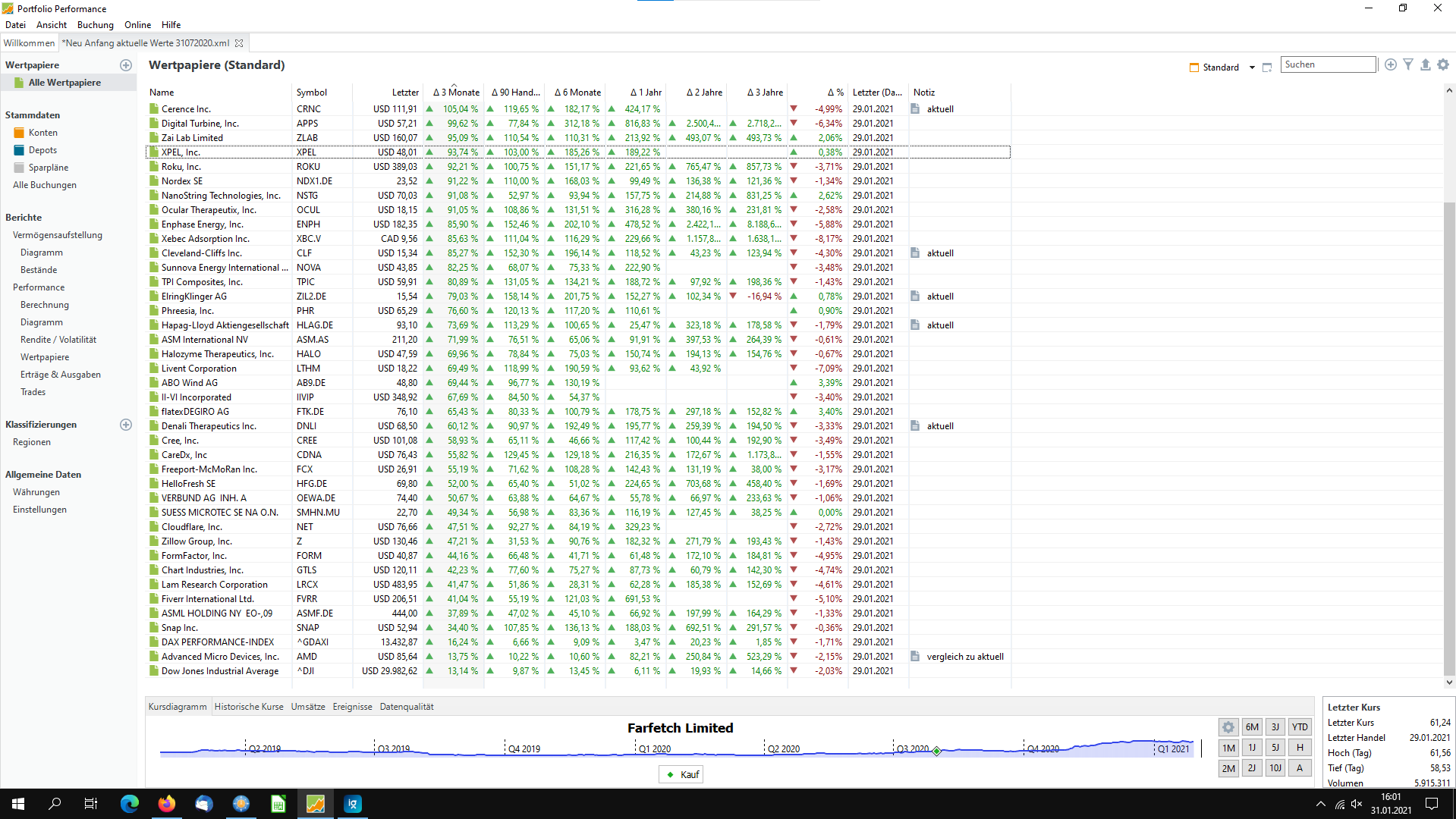This screenshot has width=1456, height=819.
Task: Switch to the Historische Kurse tab
Action: [249, 707]
